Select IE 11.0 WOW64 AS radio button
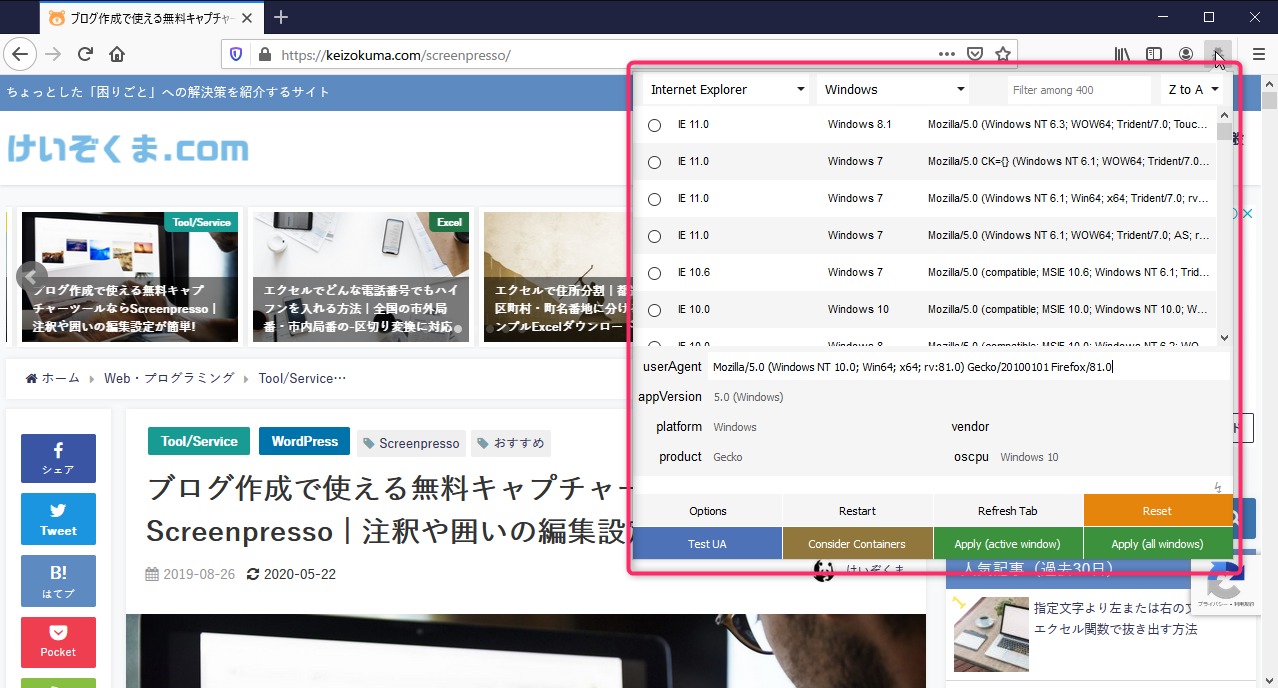Viewport: 1278px width, 688px height. (x=655, y=236)
